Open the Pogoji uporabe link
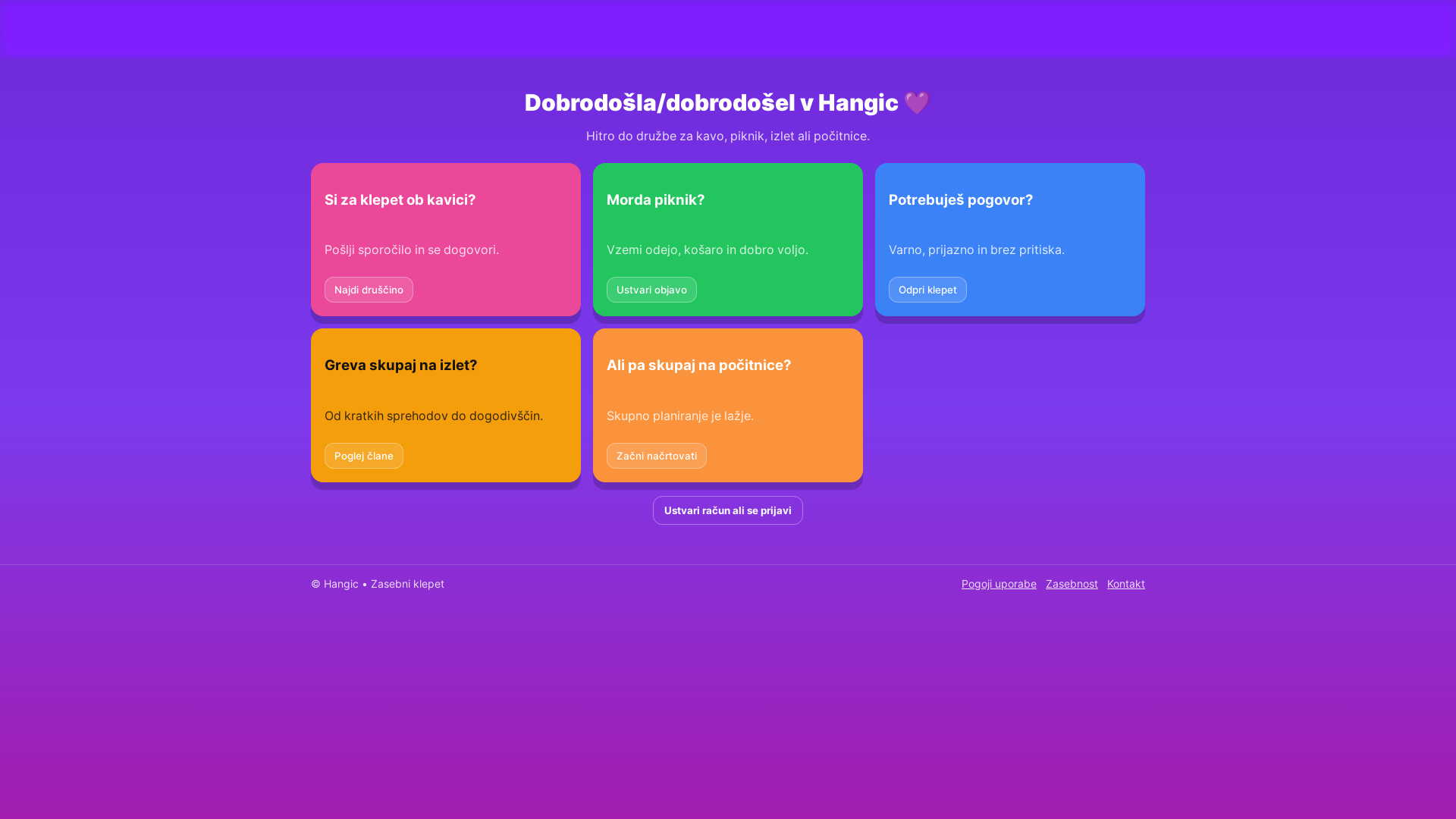 point(999,584)
